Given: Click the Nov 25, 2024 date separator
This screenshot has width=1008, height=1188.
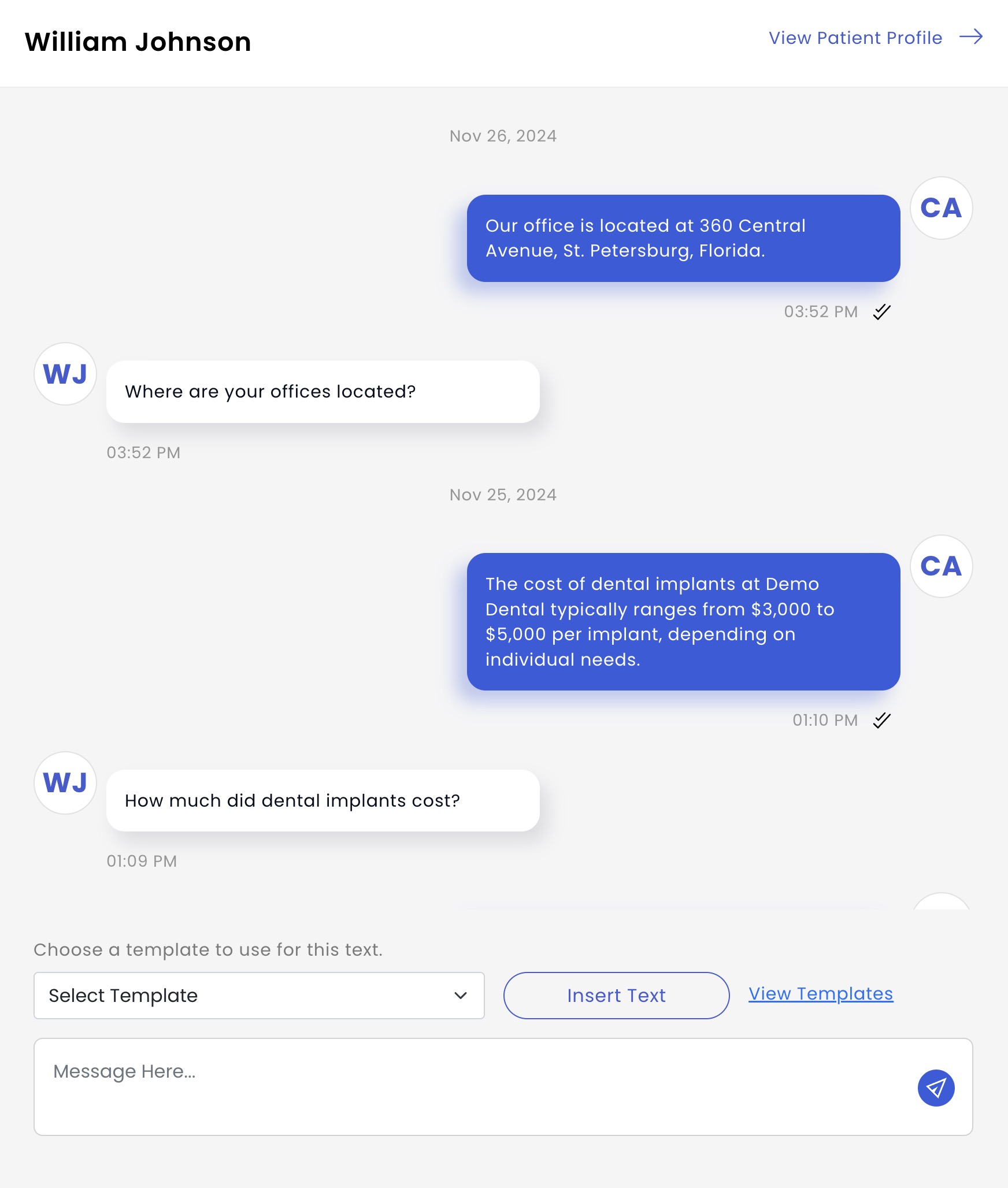Looking at the screenshot, I should [503, 495].
